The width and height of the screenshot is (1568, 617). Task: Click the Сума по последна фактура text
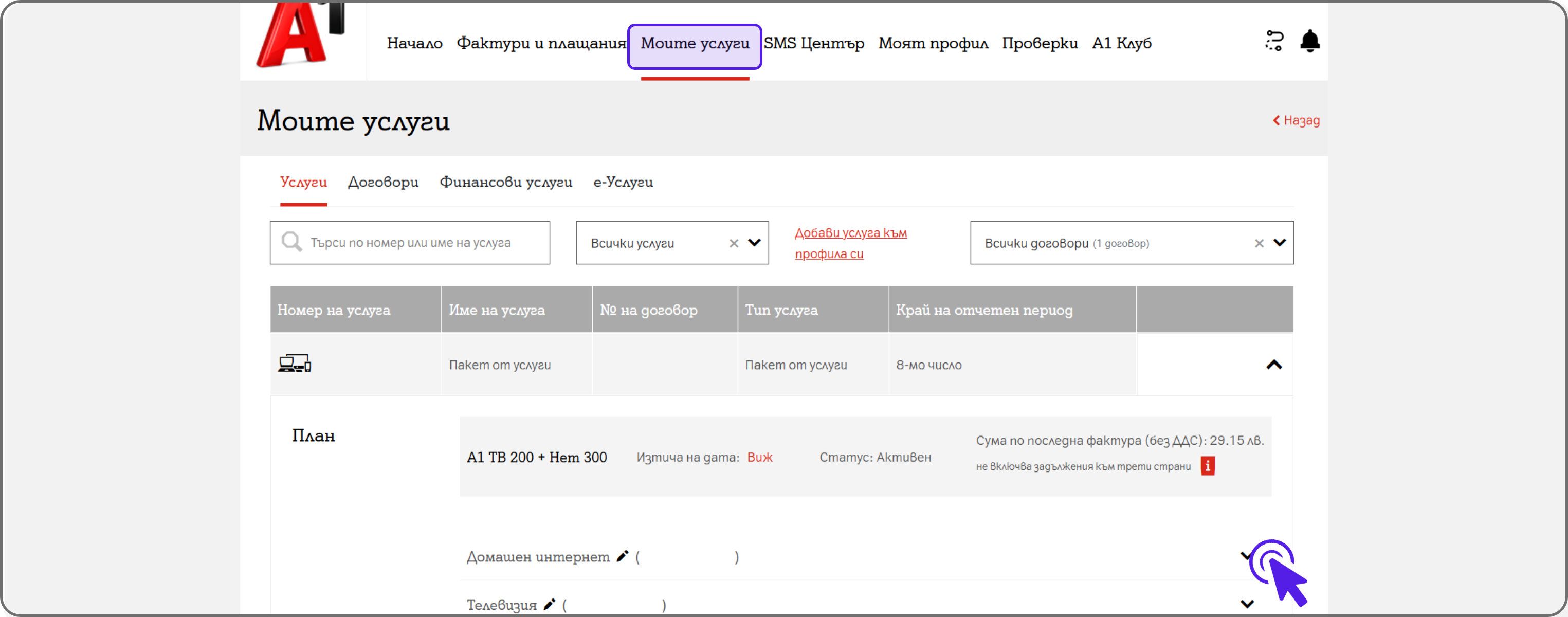(1119, 441)
